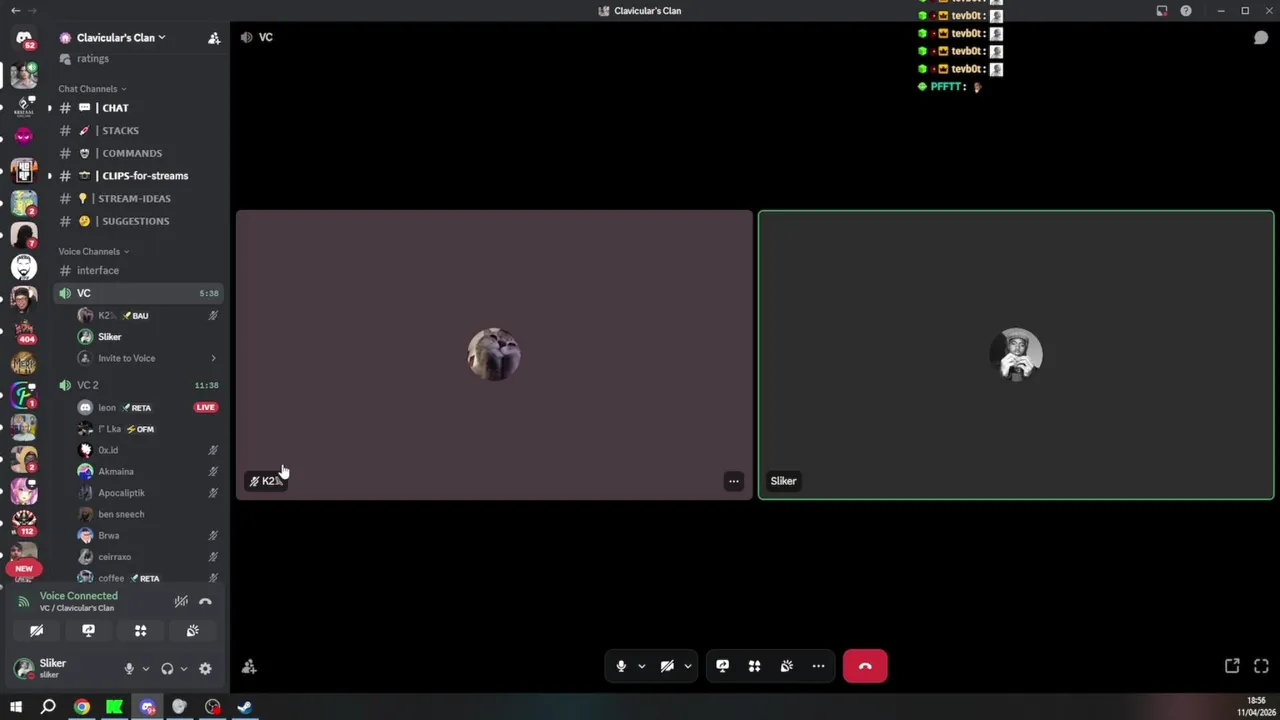Expand camera options in call control bar

[687, 666]
